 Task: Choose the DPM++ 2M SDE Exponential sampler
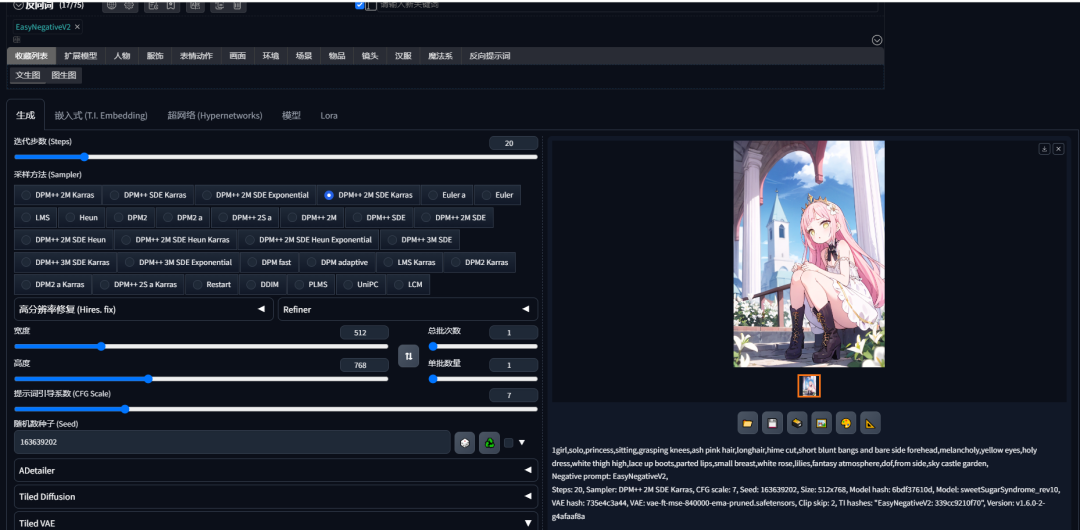(256, 195)
